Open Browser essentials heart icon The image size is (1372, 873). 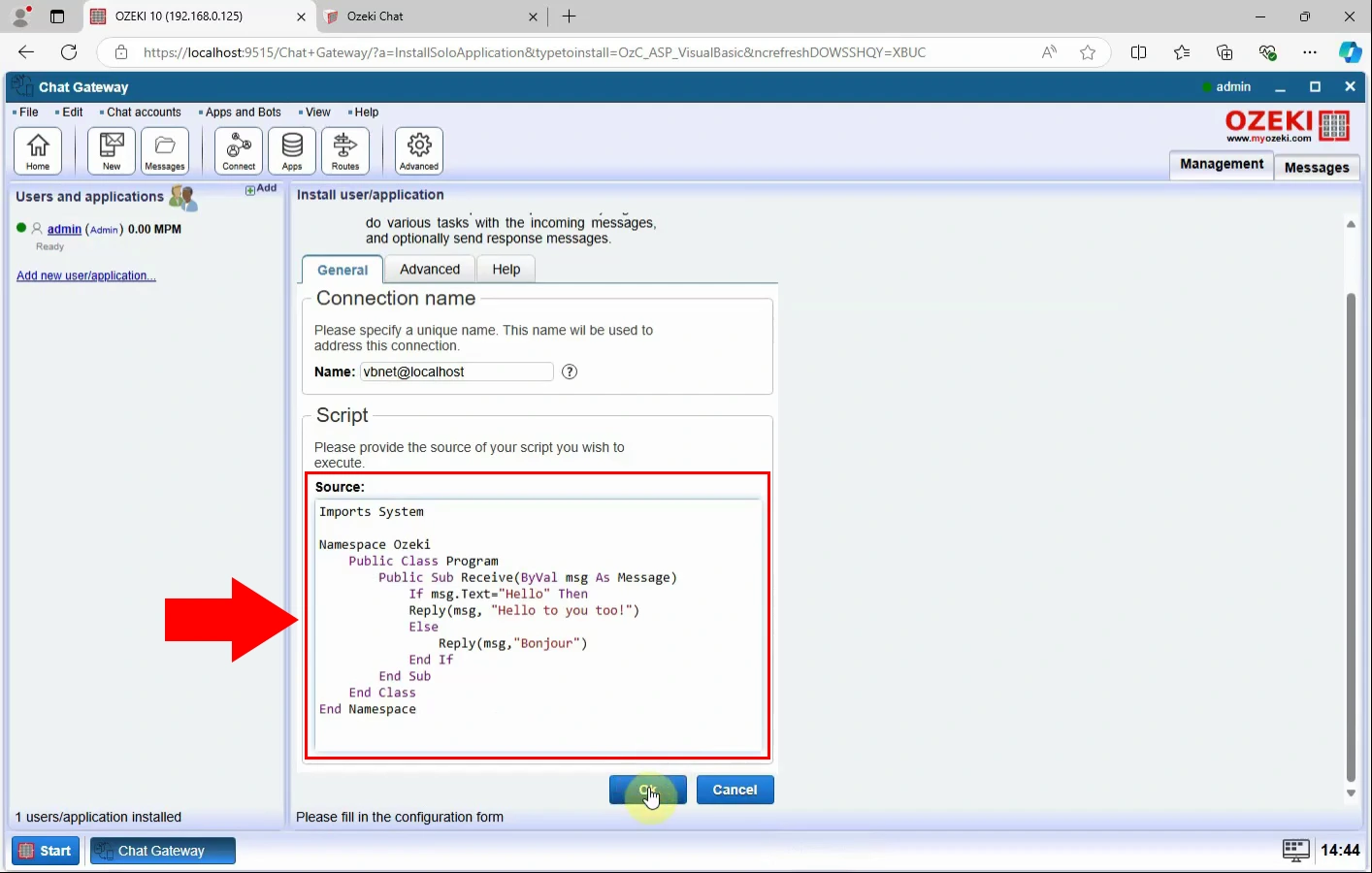pyautogui.click(x=1267, y=52)
